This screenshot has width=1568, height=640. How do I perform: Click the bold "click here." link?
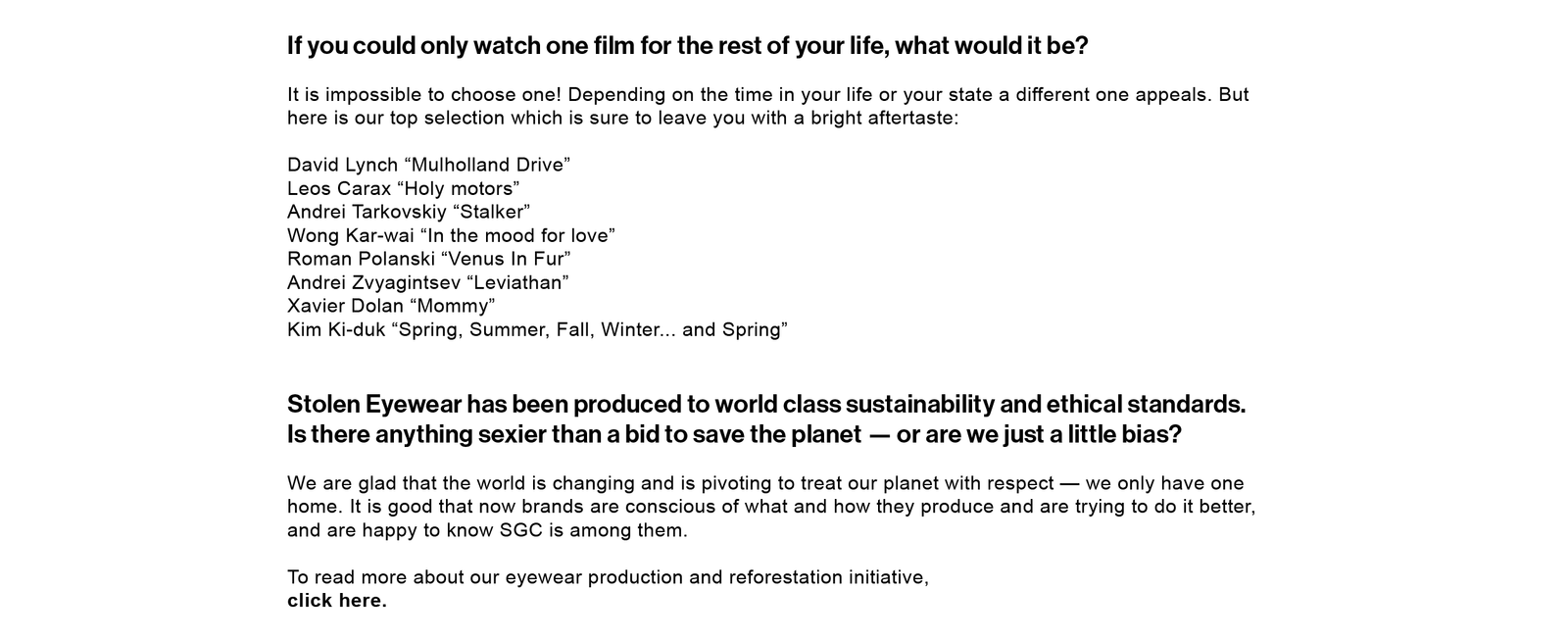[336, 601]
